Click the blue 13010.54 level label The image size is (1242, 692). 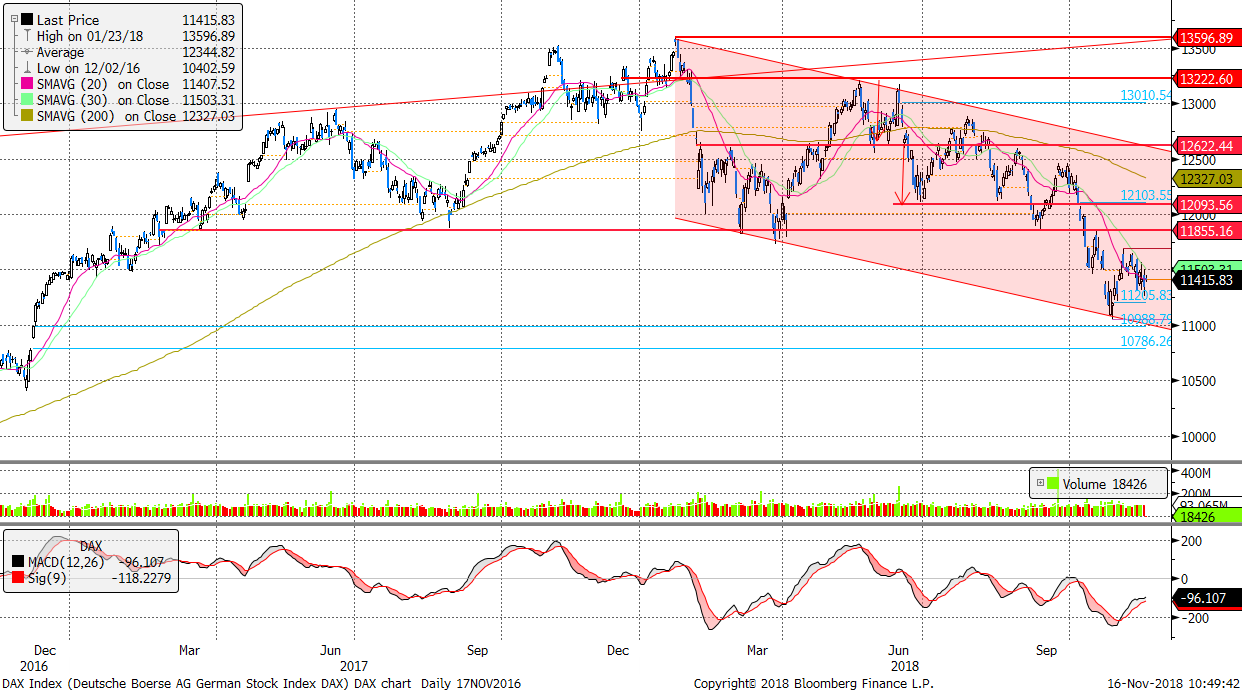(x=1146, y=95)
